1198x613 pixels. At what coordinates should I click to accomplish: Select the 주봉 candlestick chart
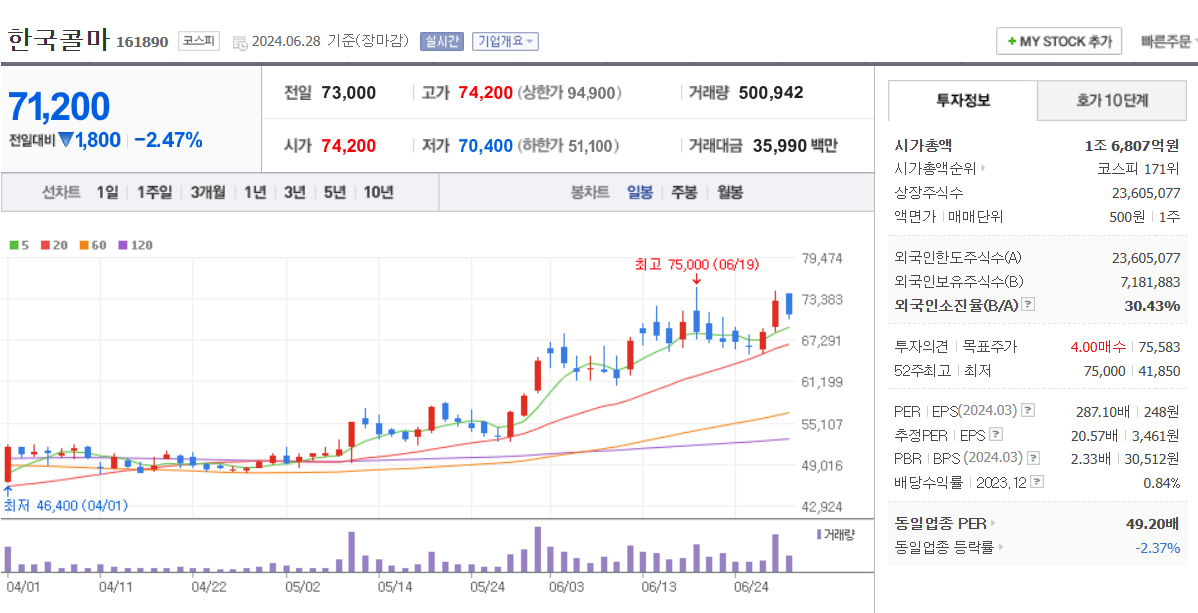click(x=685, y=193)
